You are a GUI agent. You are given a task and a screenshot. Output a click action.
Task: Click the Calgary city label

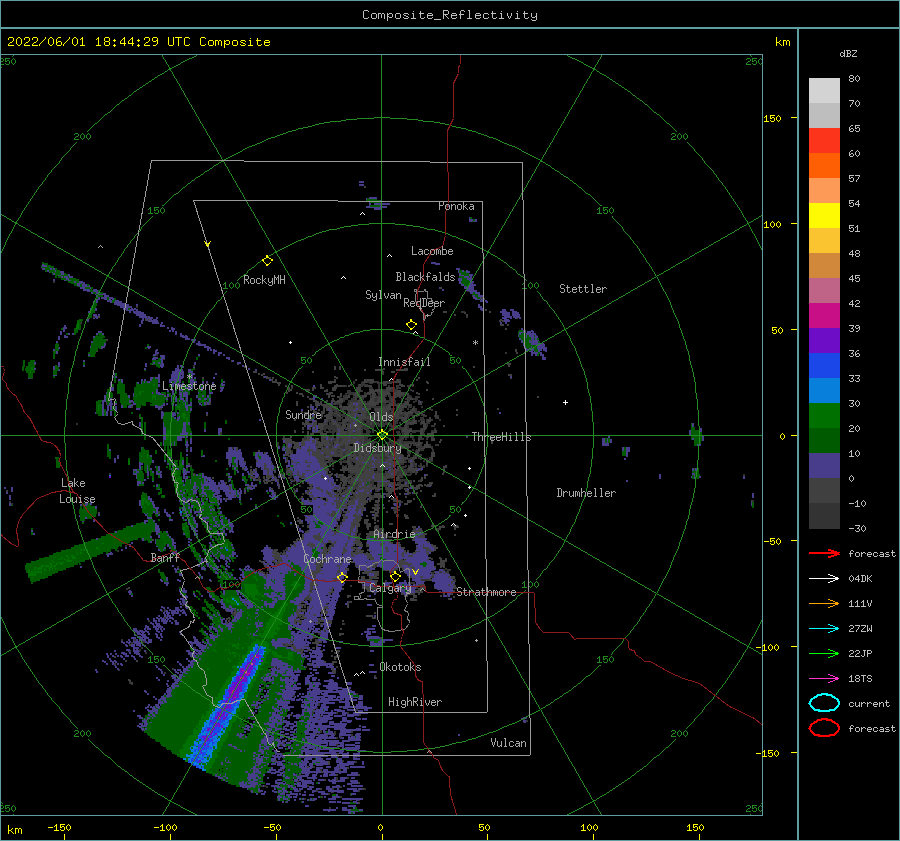pyautogui.click(x=390, y=588)
